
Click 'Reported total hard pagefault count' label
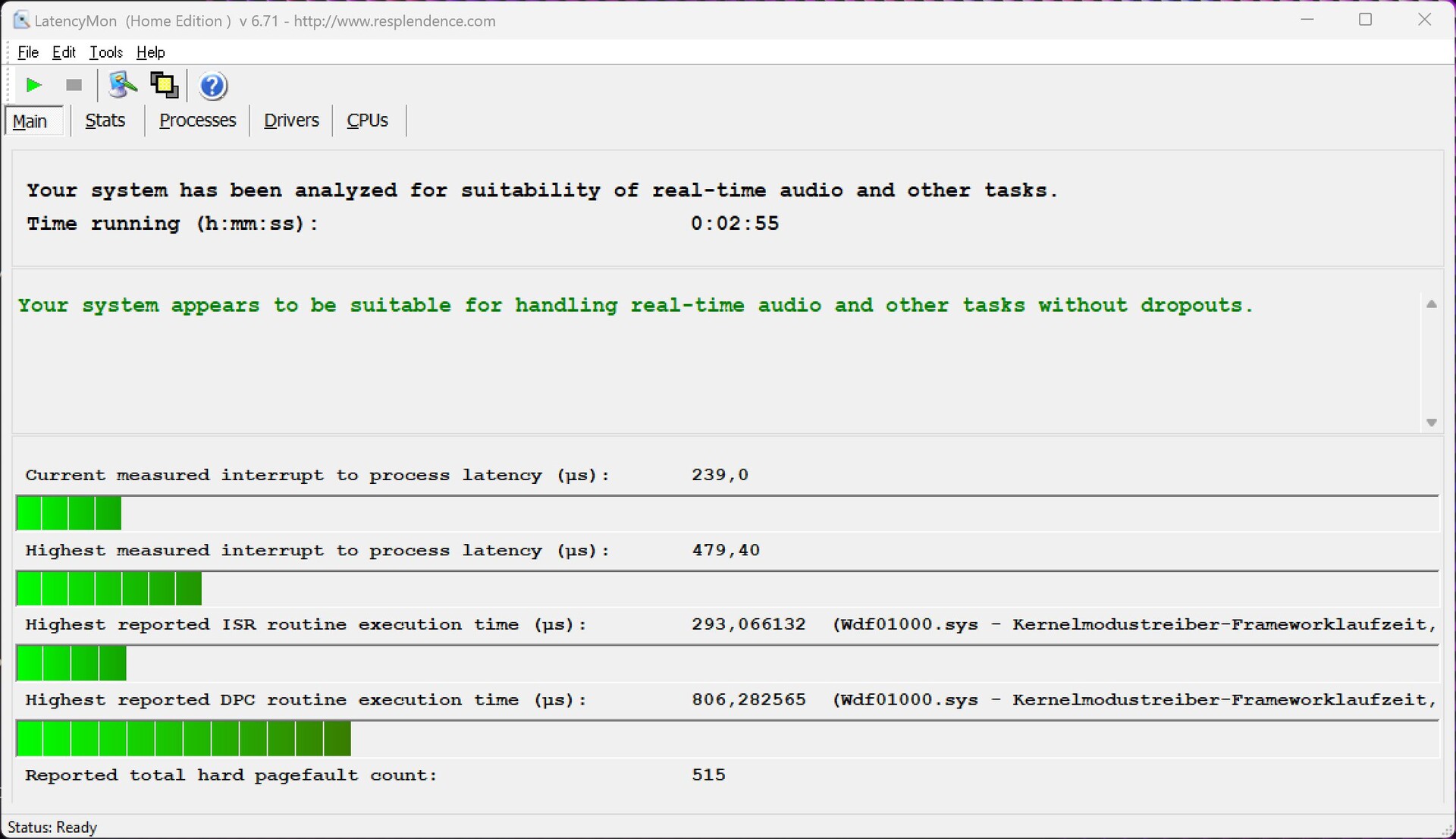231,775
